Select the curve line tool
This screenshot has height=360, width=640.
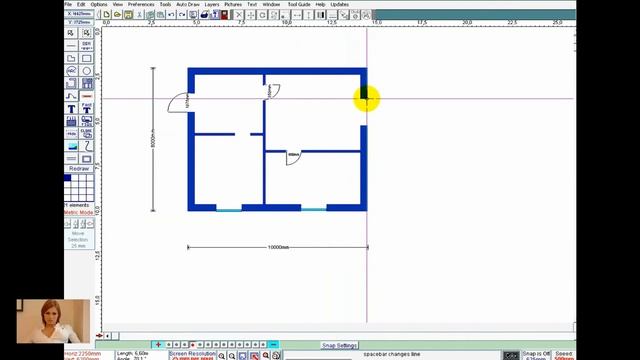(x=71, y=96)
